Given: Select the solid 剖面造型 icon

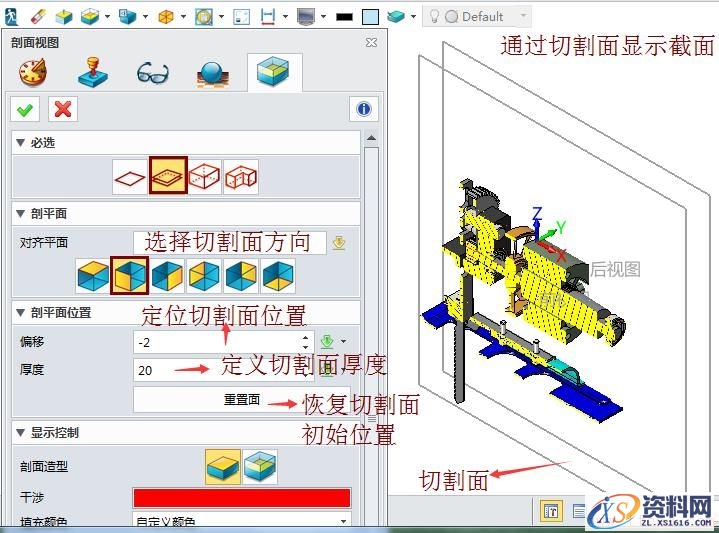Looking at the screenshot, I should tap(223, 466).
